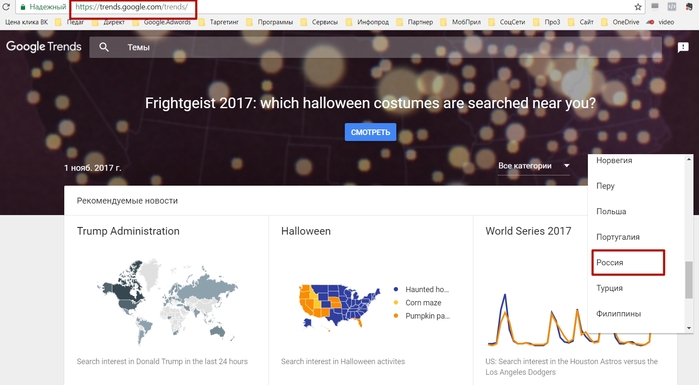Open the Таргетинг bookmark folder
Viewport: 699px width, 385px height.
(219, 22)
